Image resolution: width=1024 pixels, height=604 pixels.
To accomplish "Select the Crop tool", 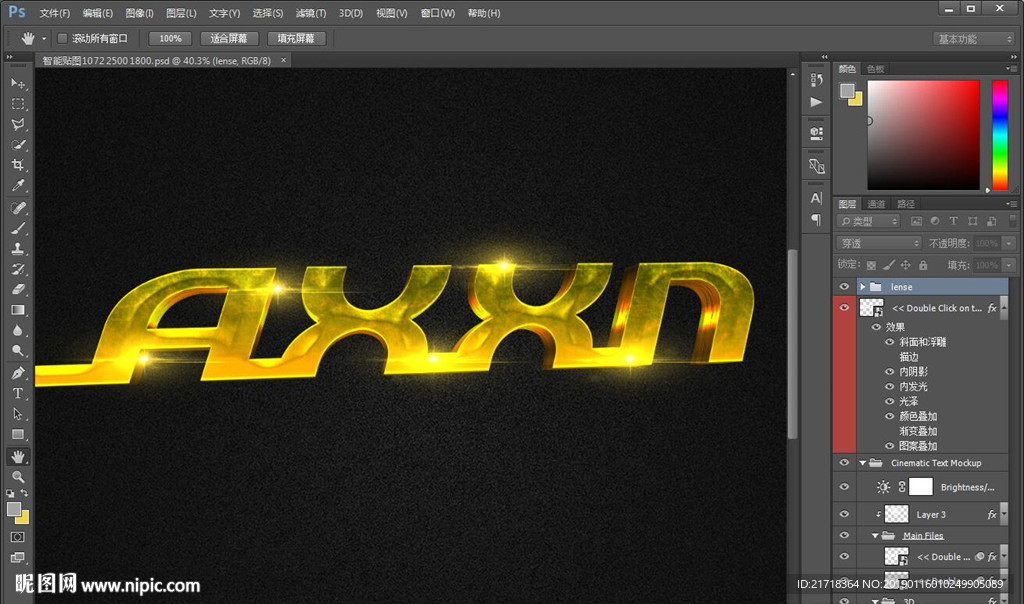I will click(x=18, y=166).
